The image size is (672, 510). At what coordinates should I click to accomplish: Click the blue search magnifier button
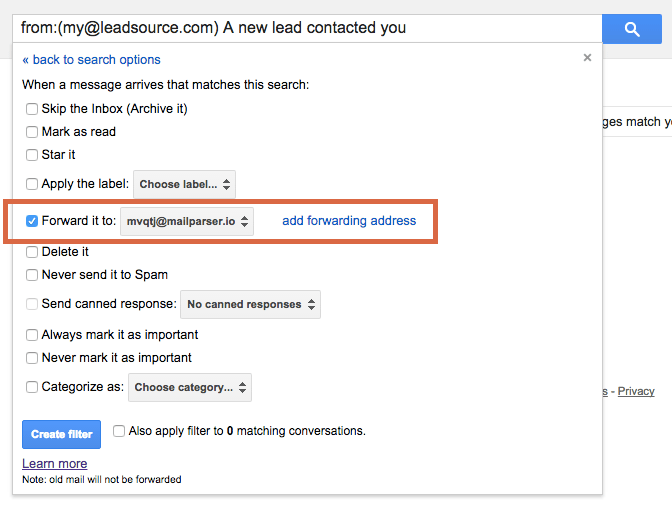click(x=632, y=29)
